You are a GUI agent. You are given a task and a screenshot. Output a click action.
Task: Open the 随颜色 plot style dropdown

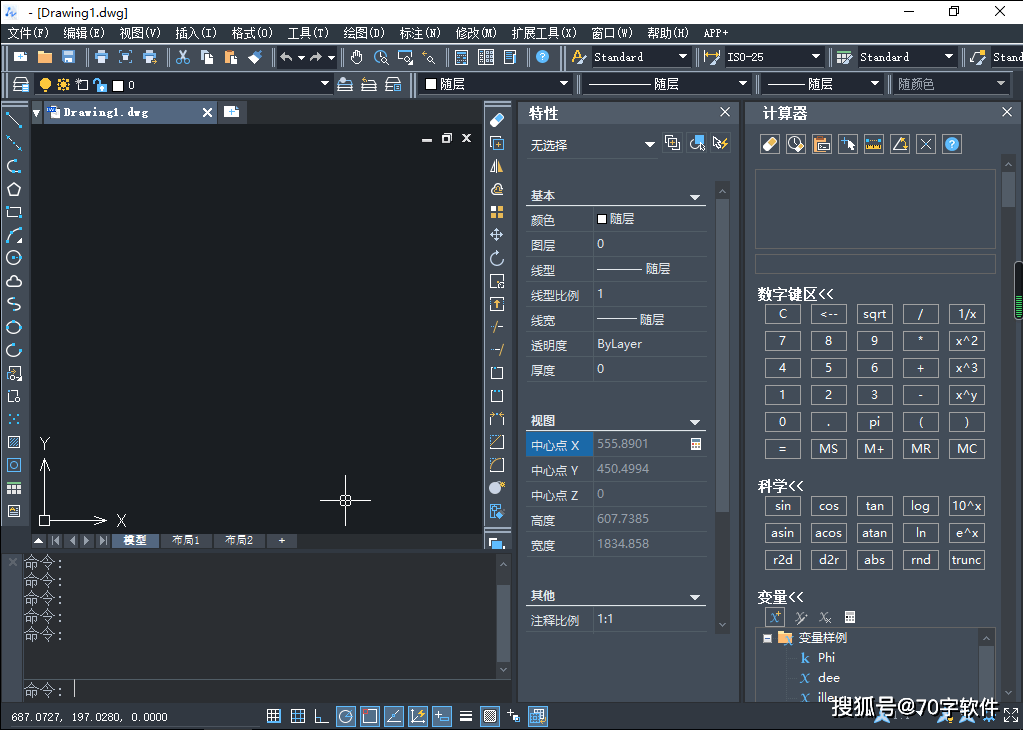pos(1001,84)
